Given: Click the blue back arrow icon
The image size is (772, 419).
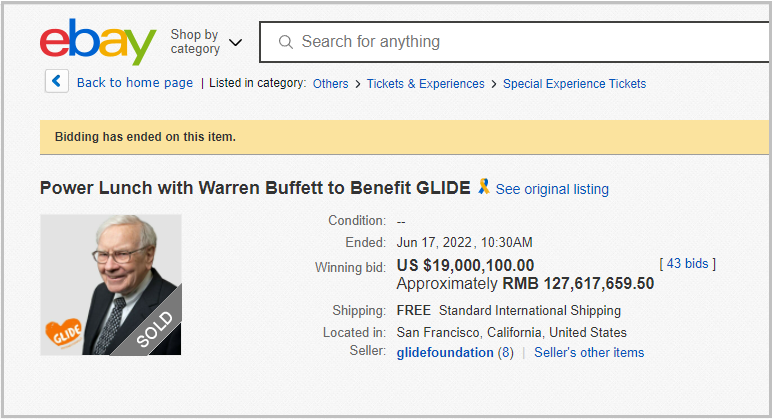Looking at the screenshot, I should tap(56, 82).
